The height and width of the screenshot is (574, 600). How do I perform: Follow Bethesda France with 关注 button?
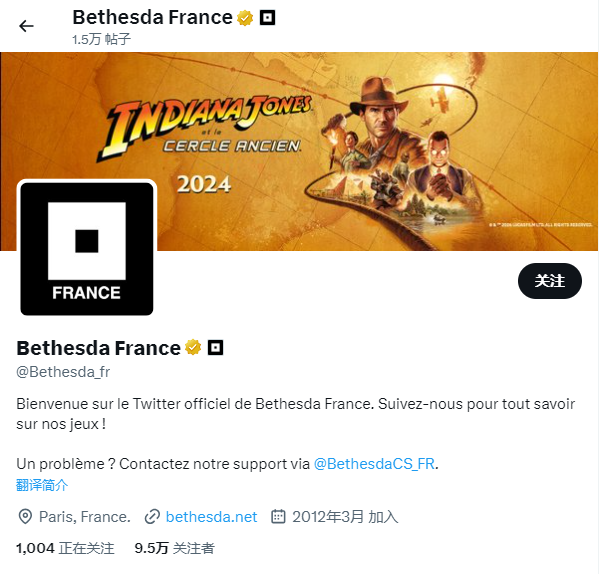pos(549,281)
